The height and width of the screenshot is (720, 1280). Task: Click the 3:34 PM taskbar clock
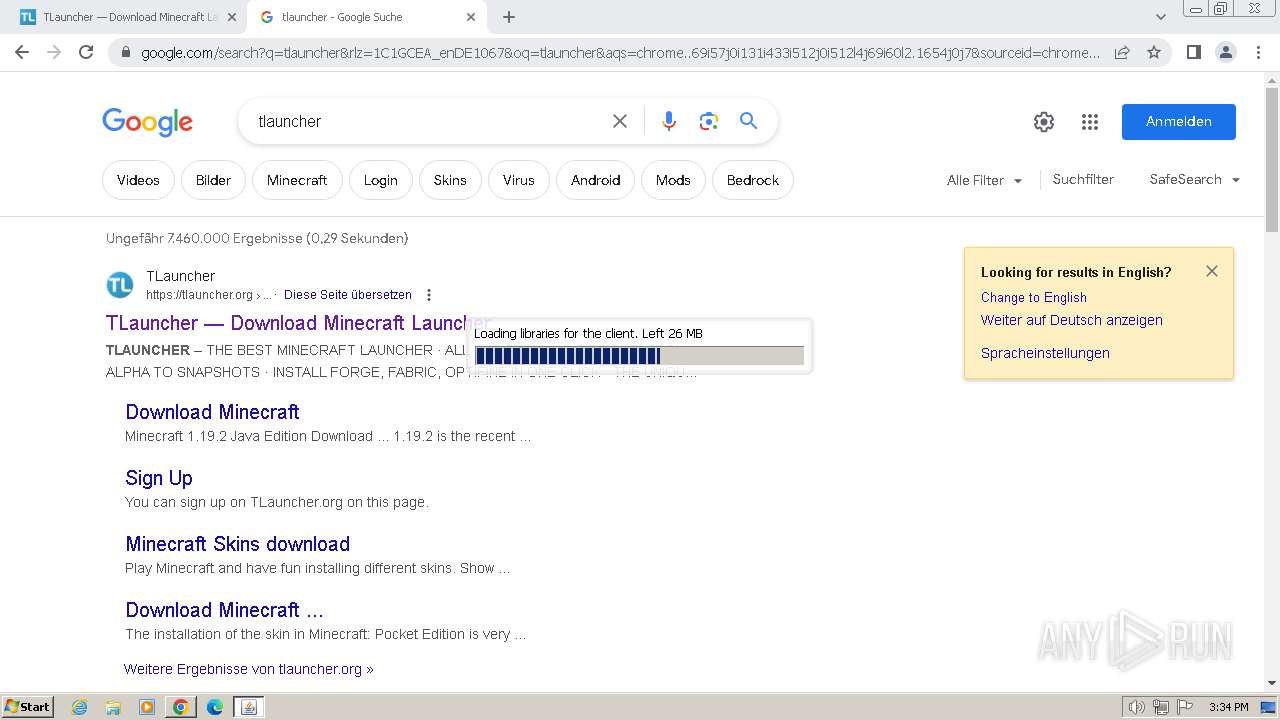[1228, 707]
